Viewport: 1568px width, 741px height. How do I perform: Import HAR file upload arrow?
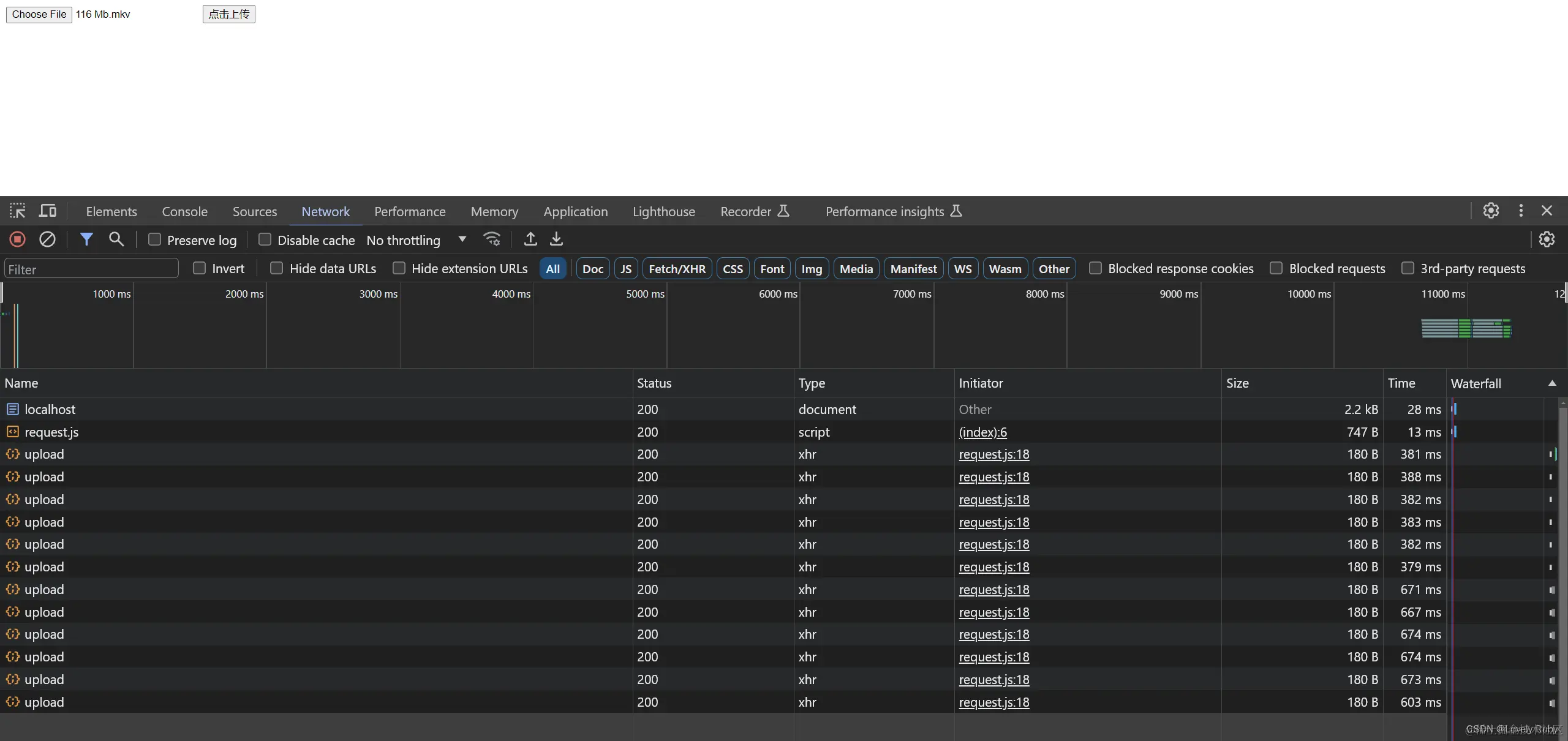click(x=530, y=239)
